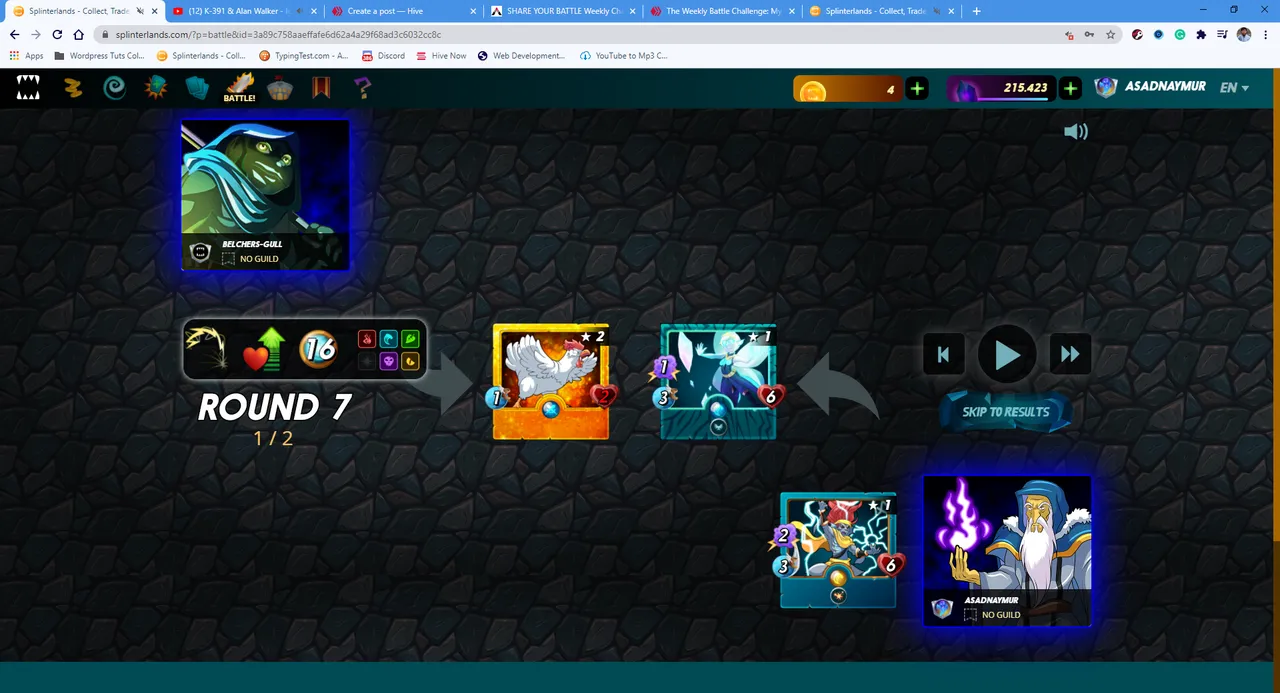Close the Create a post — Hive tab
The height and width of the screenshot is (693, 1280).
[x=473, y=11]
